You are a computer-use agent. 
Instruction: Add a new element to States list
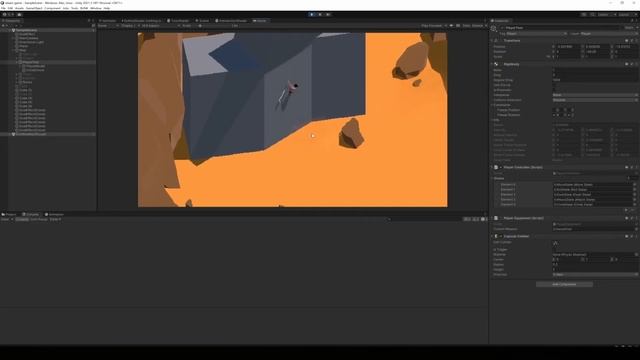626,210
